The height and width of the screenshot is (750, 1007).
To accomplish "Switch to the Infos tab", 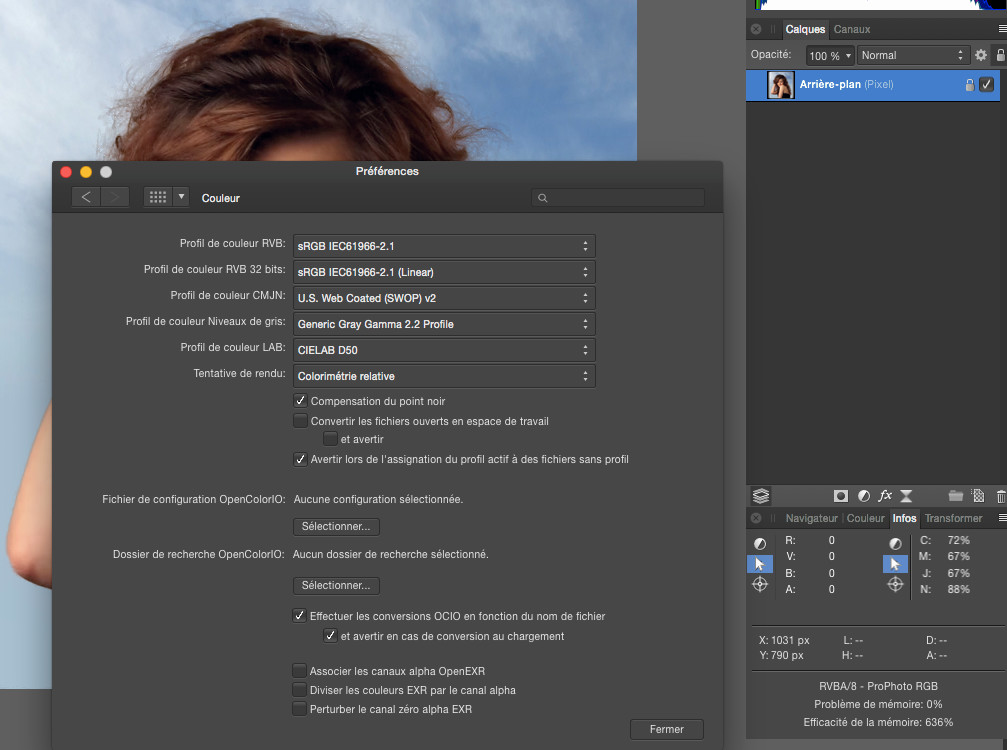I will pyautogui.click(x=904, y=518).
